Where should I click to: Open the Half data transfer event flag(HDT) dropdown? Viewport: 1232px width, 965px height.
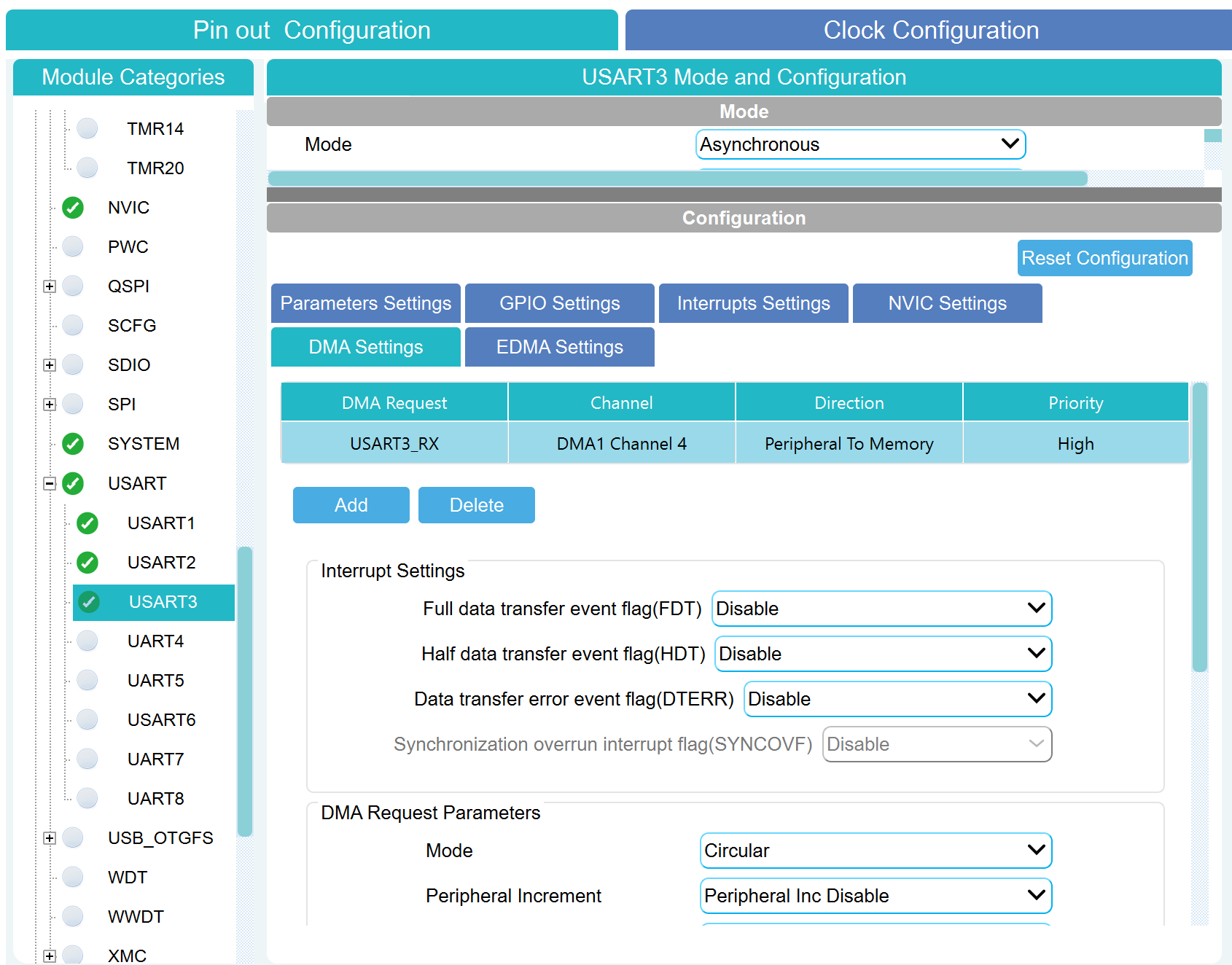[x=884, y=654]
